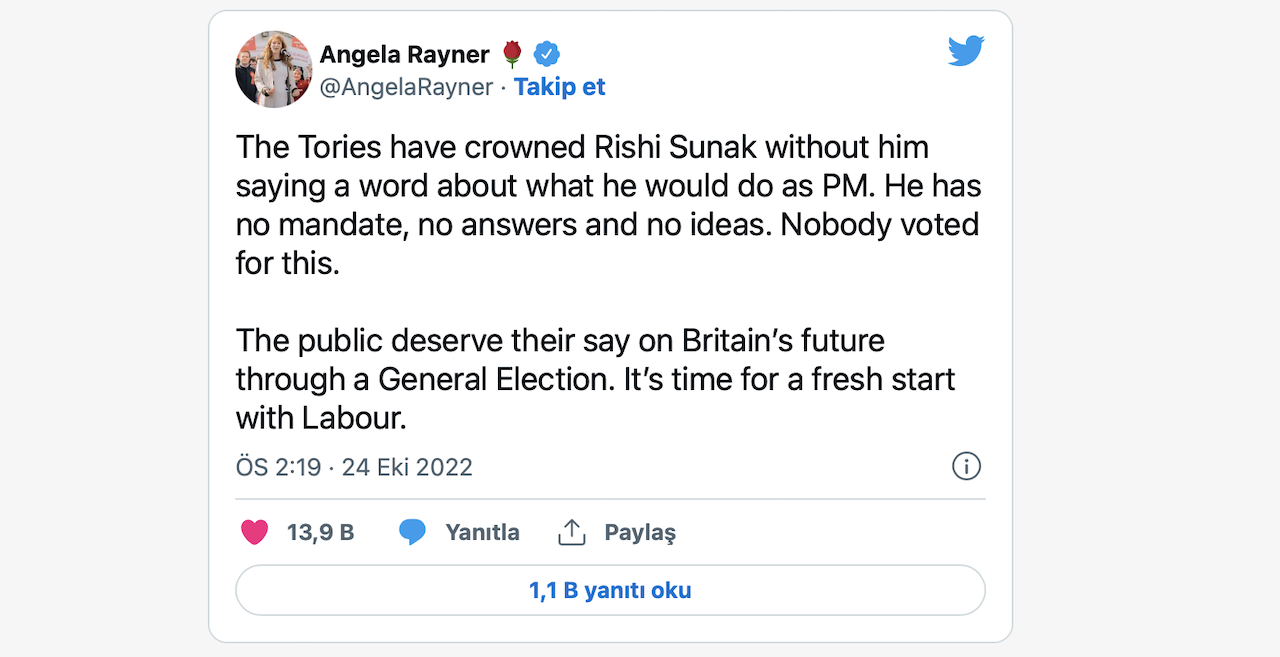Open the tweet info circle icon
1280x657 pixels.
(966, 466)
